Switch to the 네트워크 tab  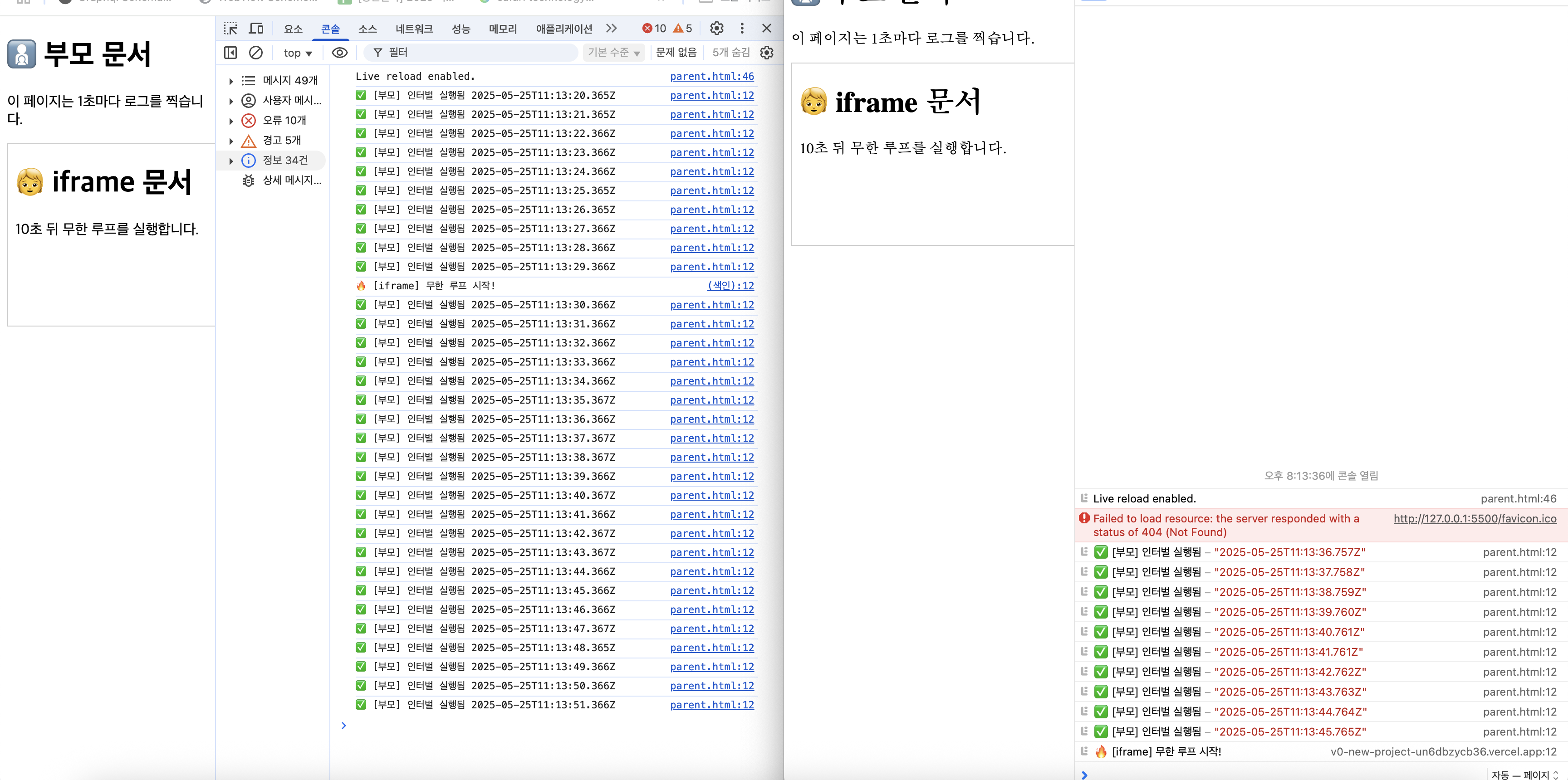pyautogui.click(x=414, y=29)
